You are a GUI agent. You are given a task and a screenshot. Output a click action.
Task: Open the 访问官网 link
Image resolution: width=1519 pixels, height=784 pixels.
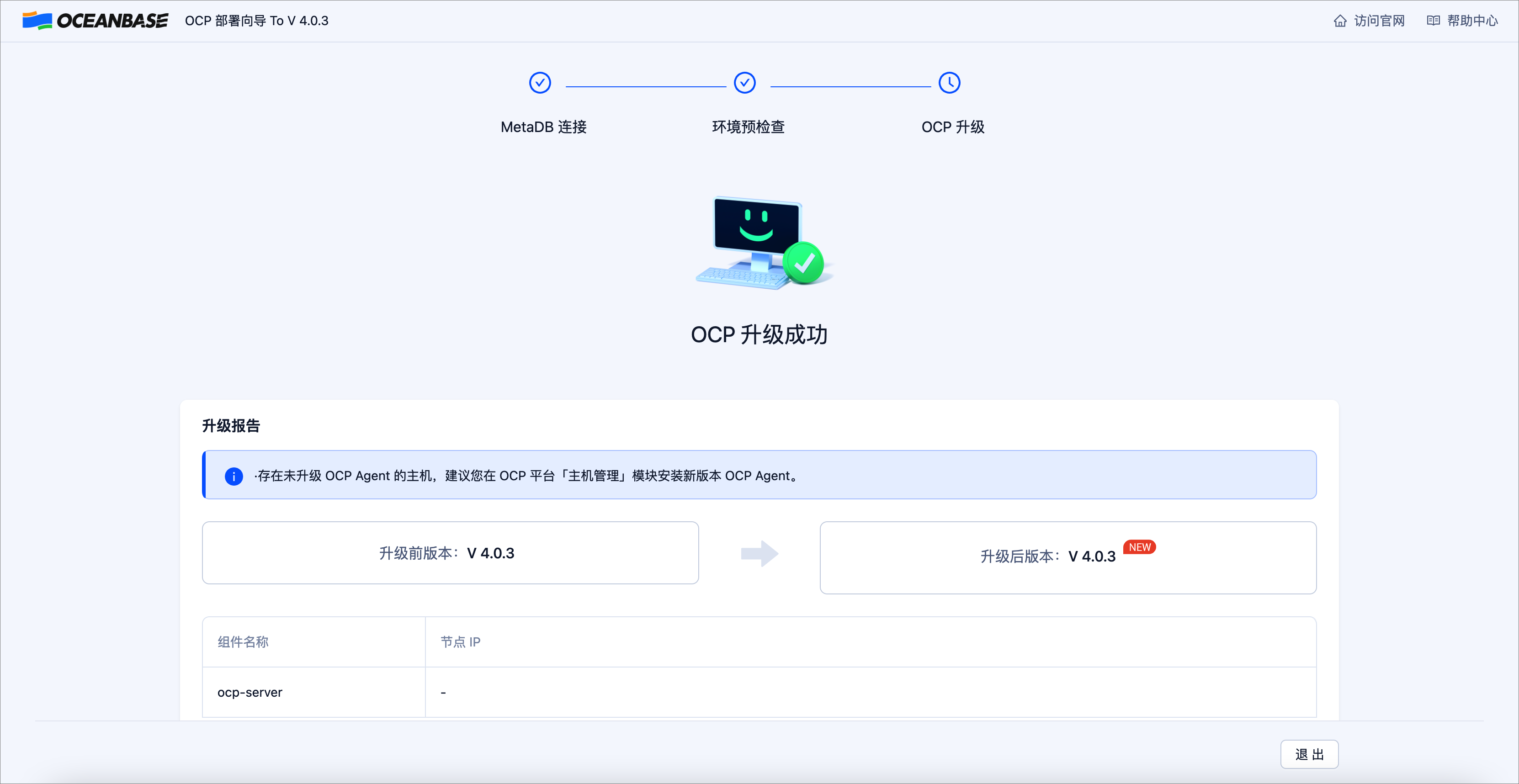pos(1379,21)
